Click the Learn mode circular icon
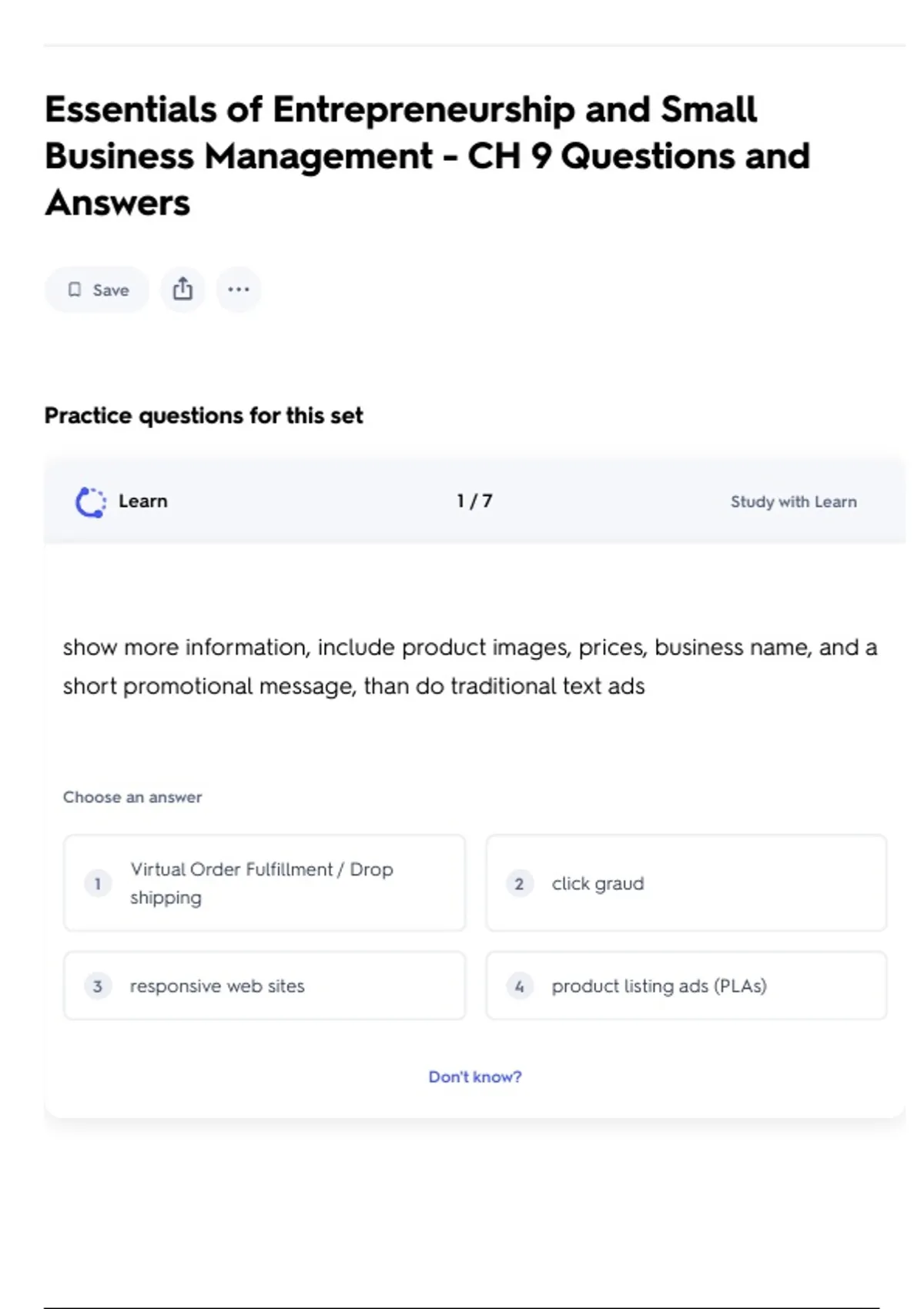924x1309 pixels. pos(91,502)
